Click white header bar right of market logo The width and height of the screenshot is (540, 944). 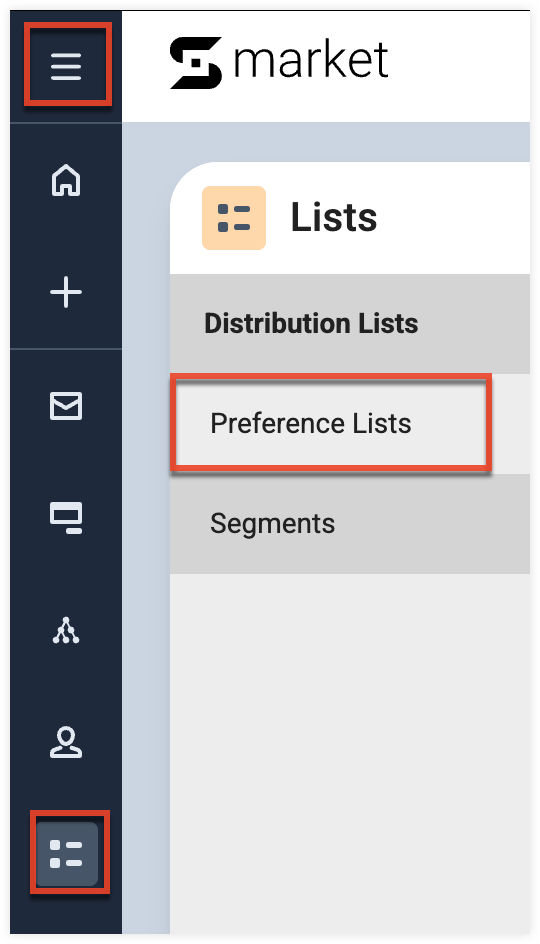click(461, 66)
